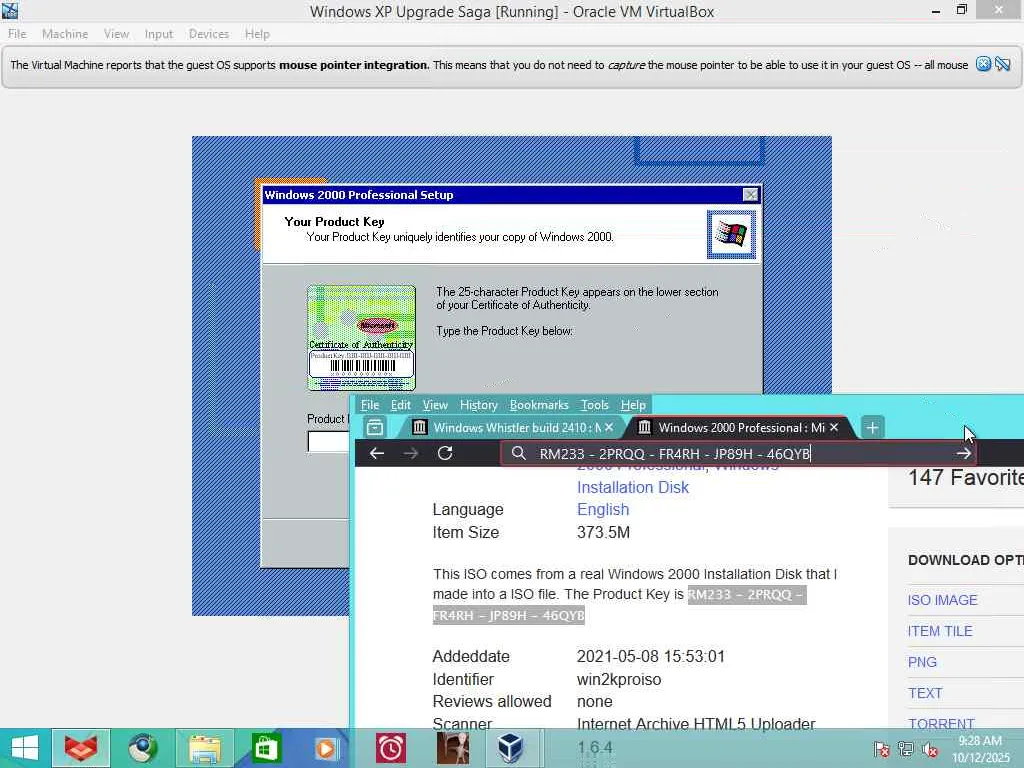Open the VirtualBox Machine menu
This screenshot has width=1024, height=768.
[x=65, y=34]
